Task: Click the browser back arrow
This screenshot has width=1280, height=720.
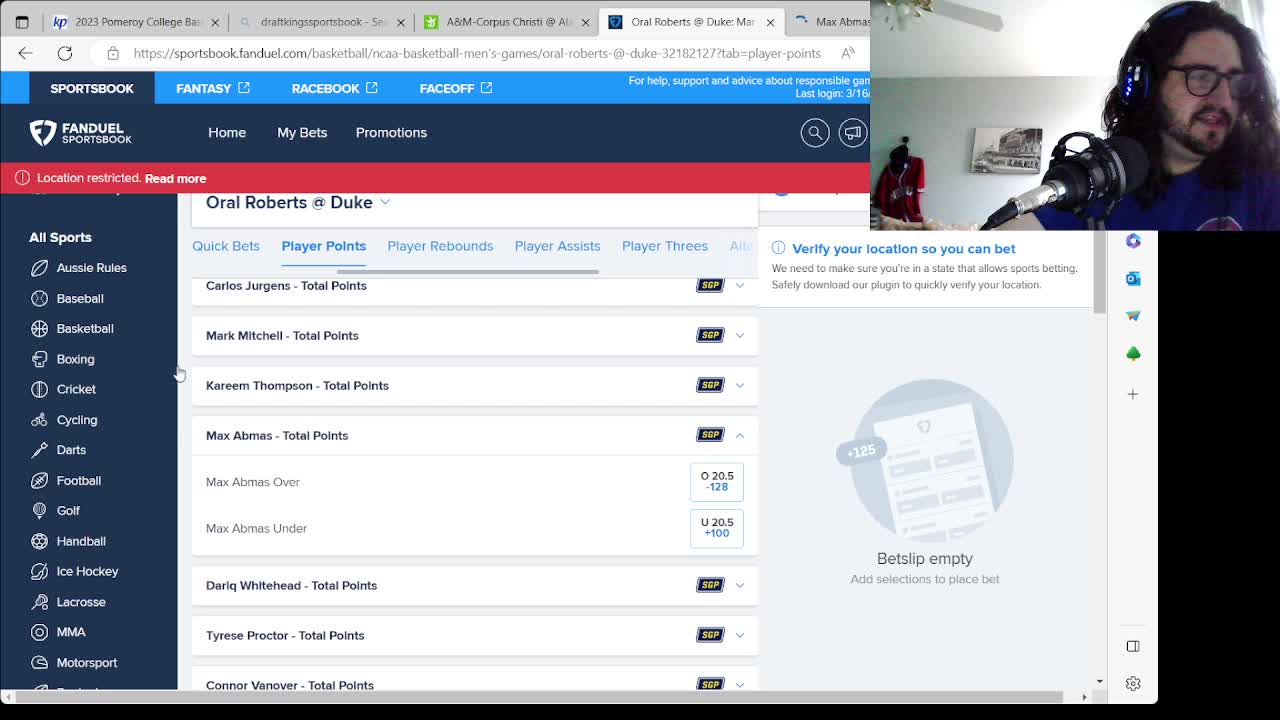Action: click(25, 53)
